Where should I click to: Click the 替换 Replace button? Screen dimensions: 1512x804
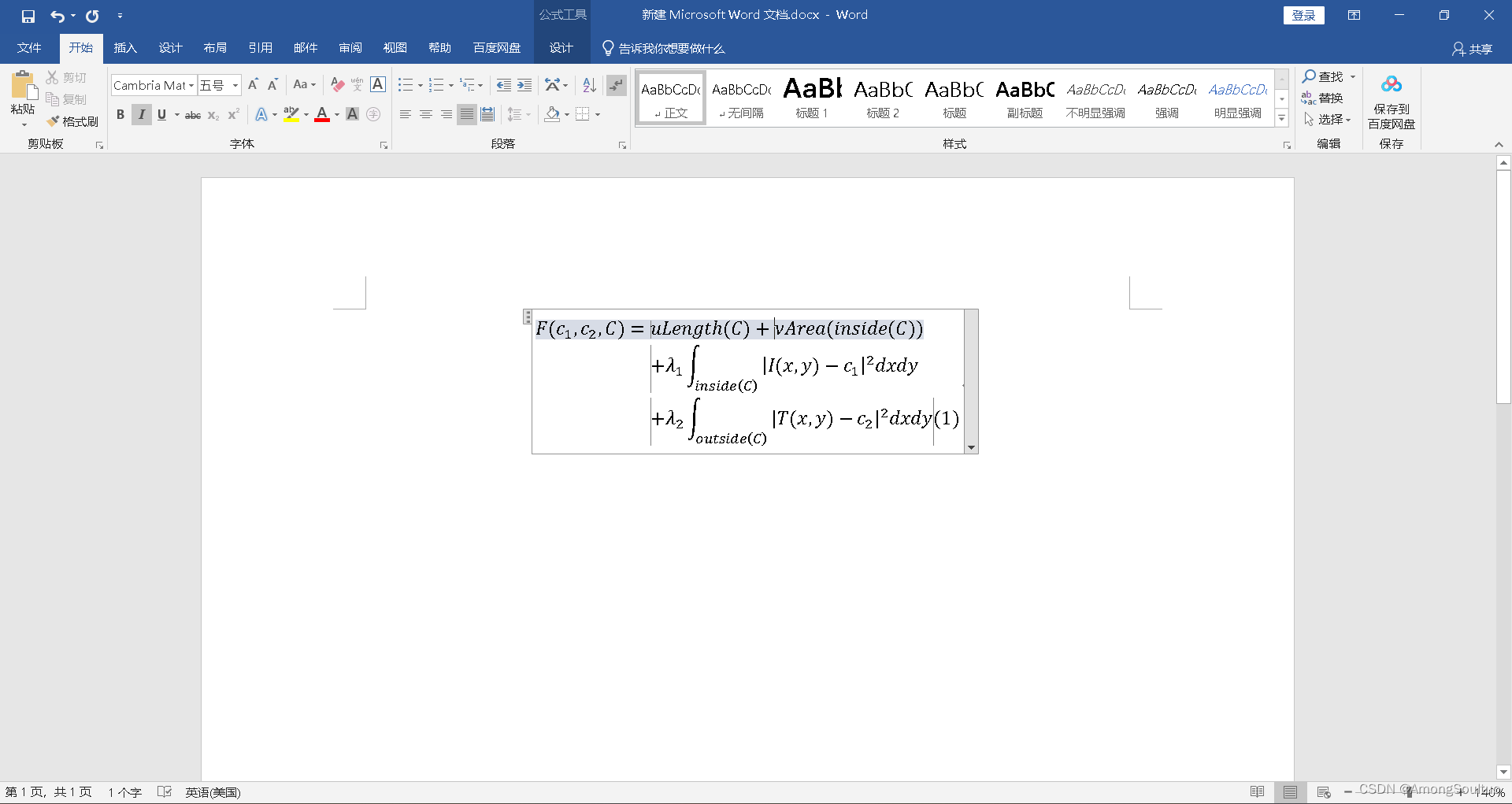coord(1322,98)
